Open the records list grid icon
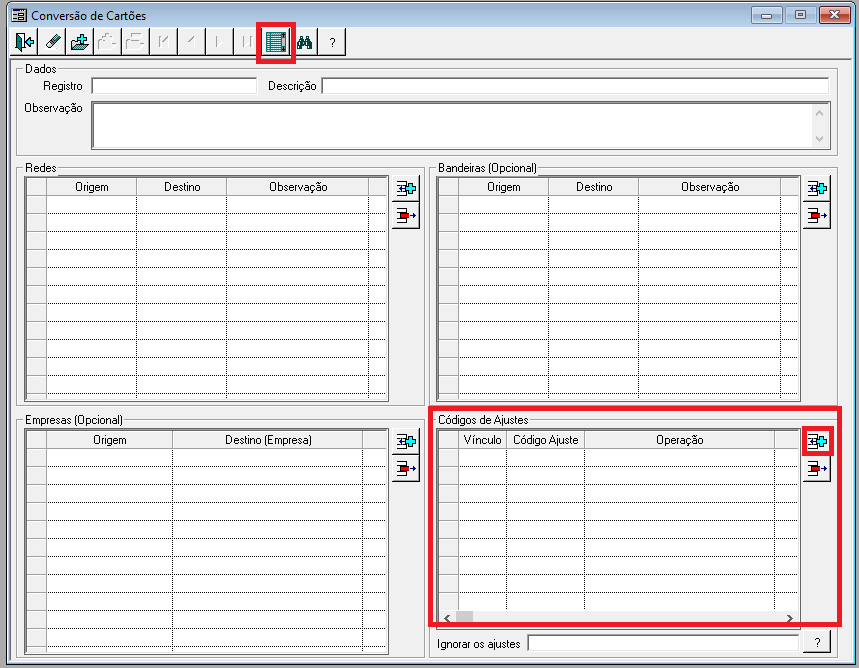The image size is (859, 668). pyautogui.click(x=276, y=42)
